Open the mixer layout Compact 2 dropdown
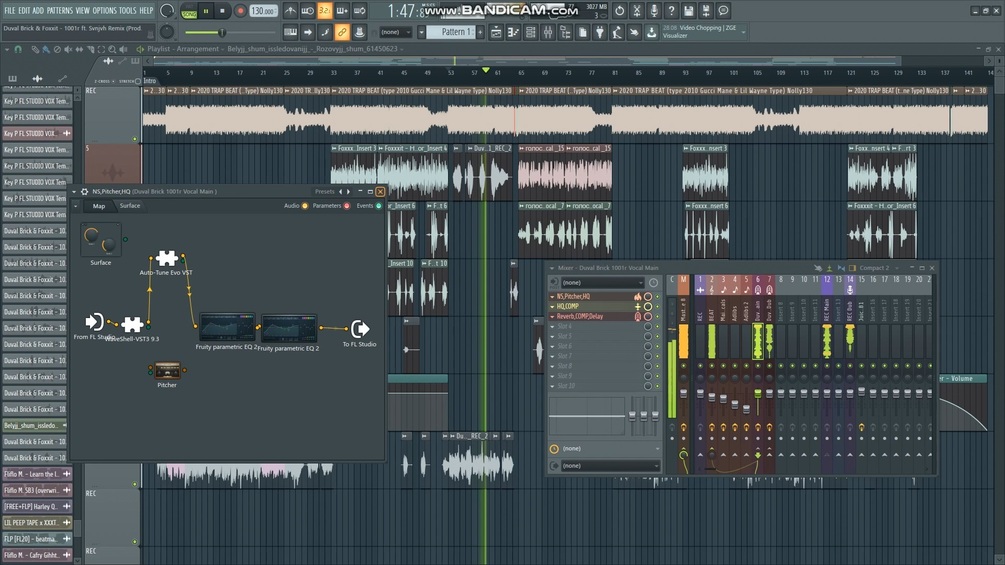Image resolution: width=1005 pixels, height=565 pixels. click(878, 268)
